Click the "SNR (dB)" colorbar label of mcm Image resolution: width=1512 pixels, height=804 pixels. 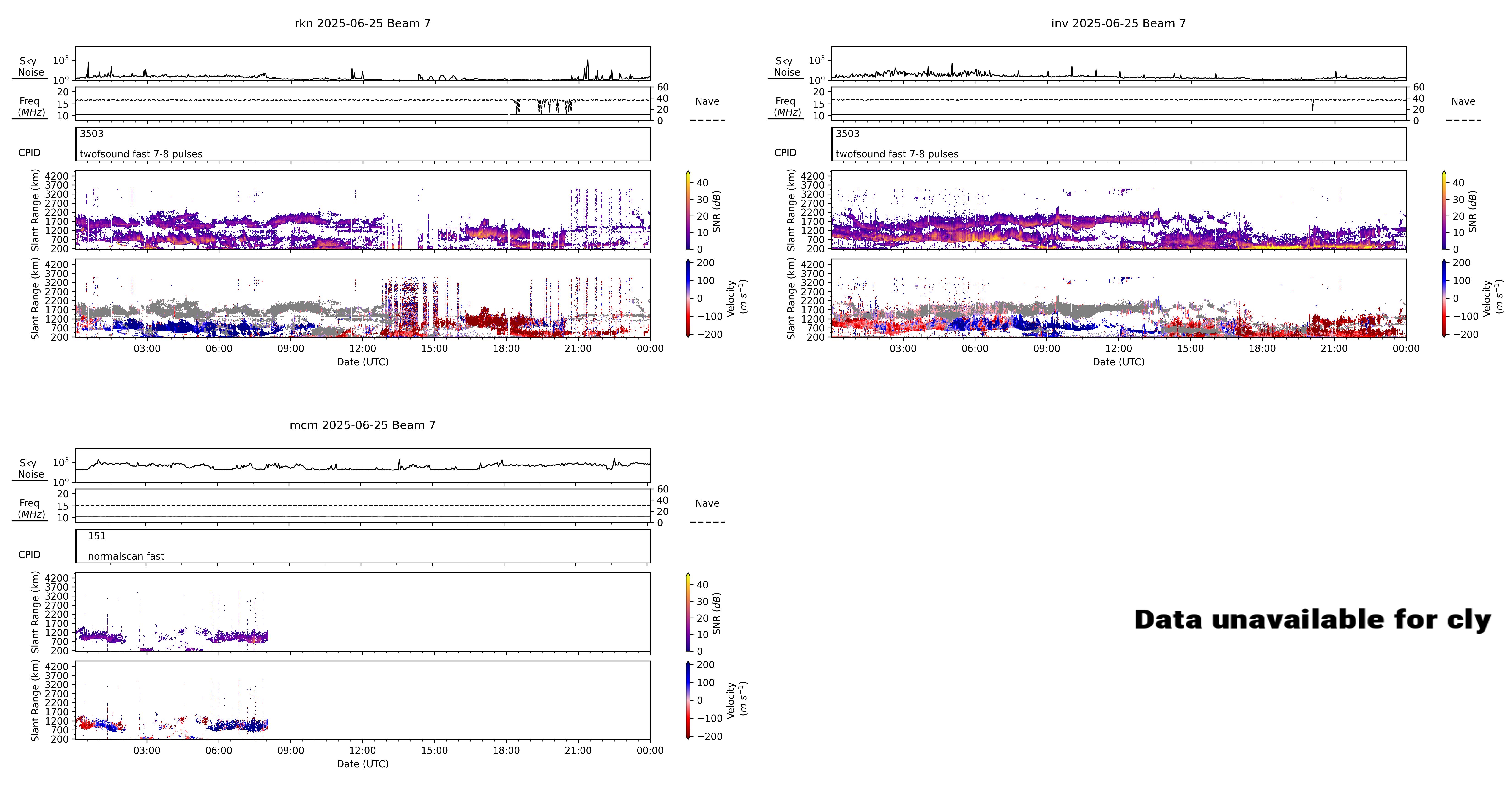(716, 613)
